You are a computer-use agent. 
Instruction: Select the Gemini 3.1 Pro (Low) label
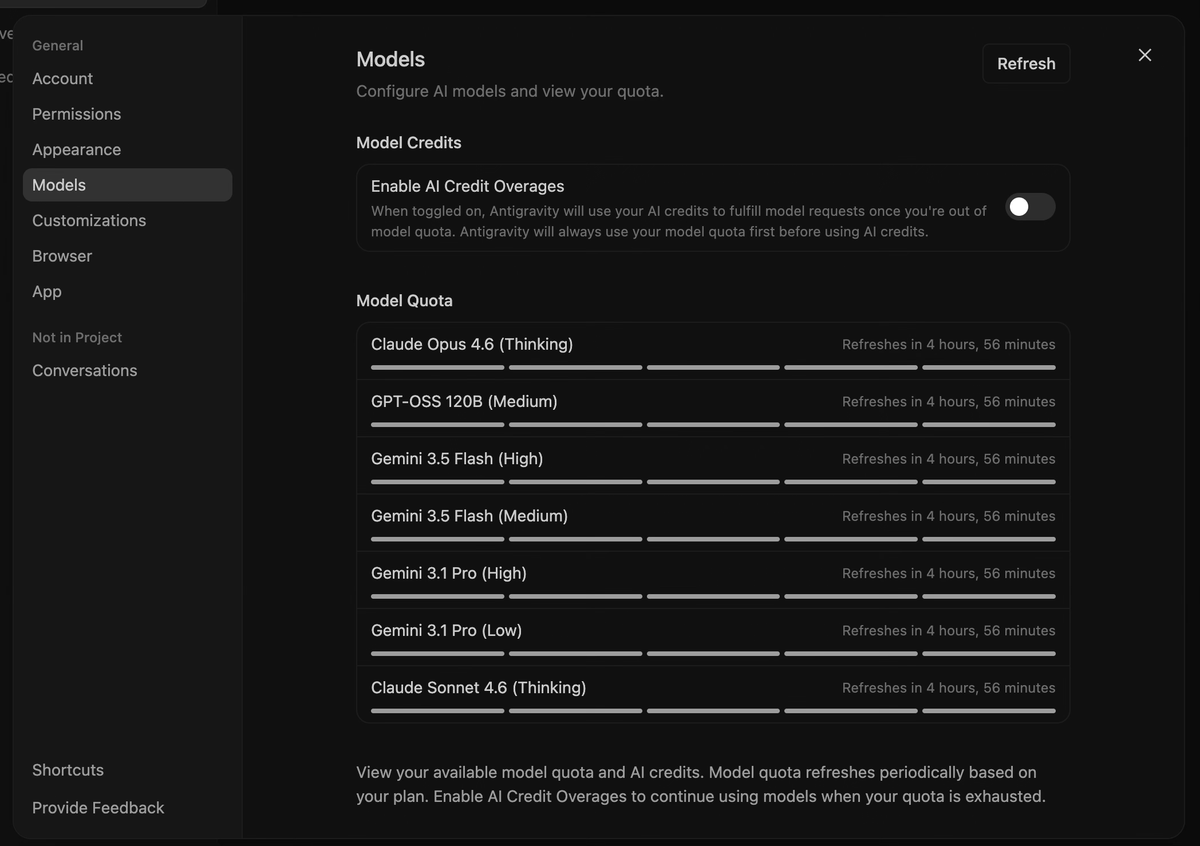coord(446,631)
